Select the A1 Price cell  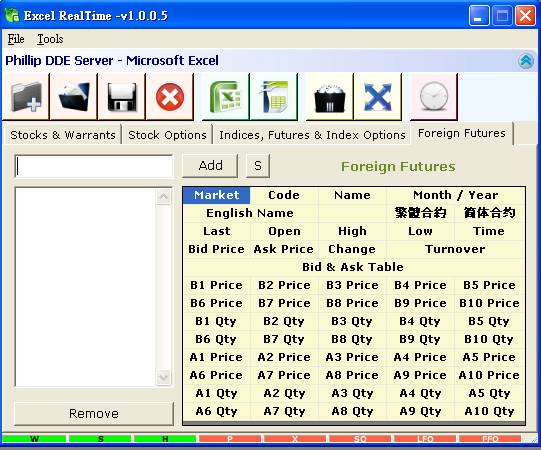[216, 357]
